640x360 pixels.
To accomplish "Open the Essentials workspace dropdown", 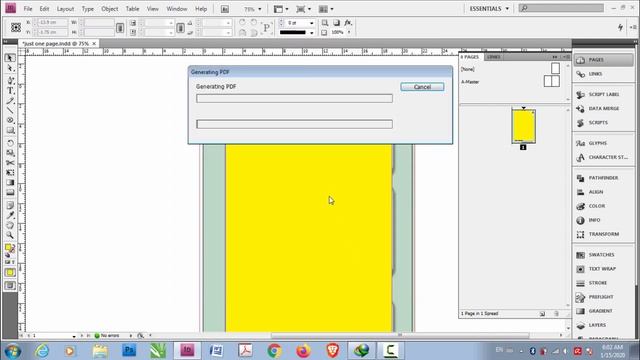I will point(489,9).
